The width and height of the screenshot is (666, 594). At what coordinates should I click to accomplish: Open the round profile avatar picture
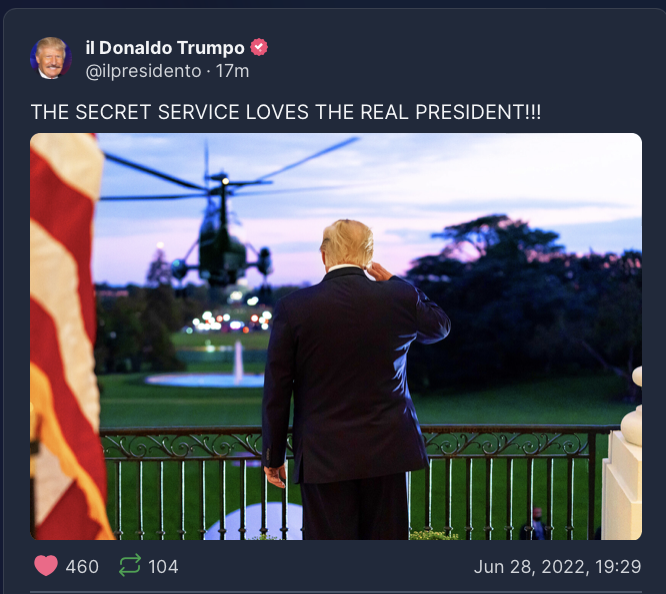(x=51, y=58)
